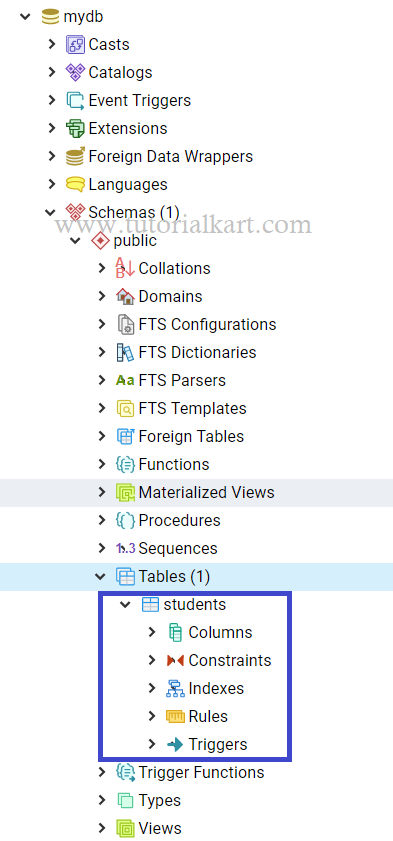Click the Columns node icon
Viewport: 393px width, 841px height.
point(175,632)
